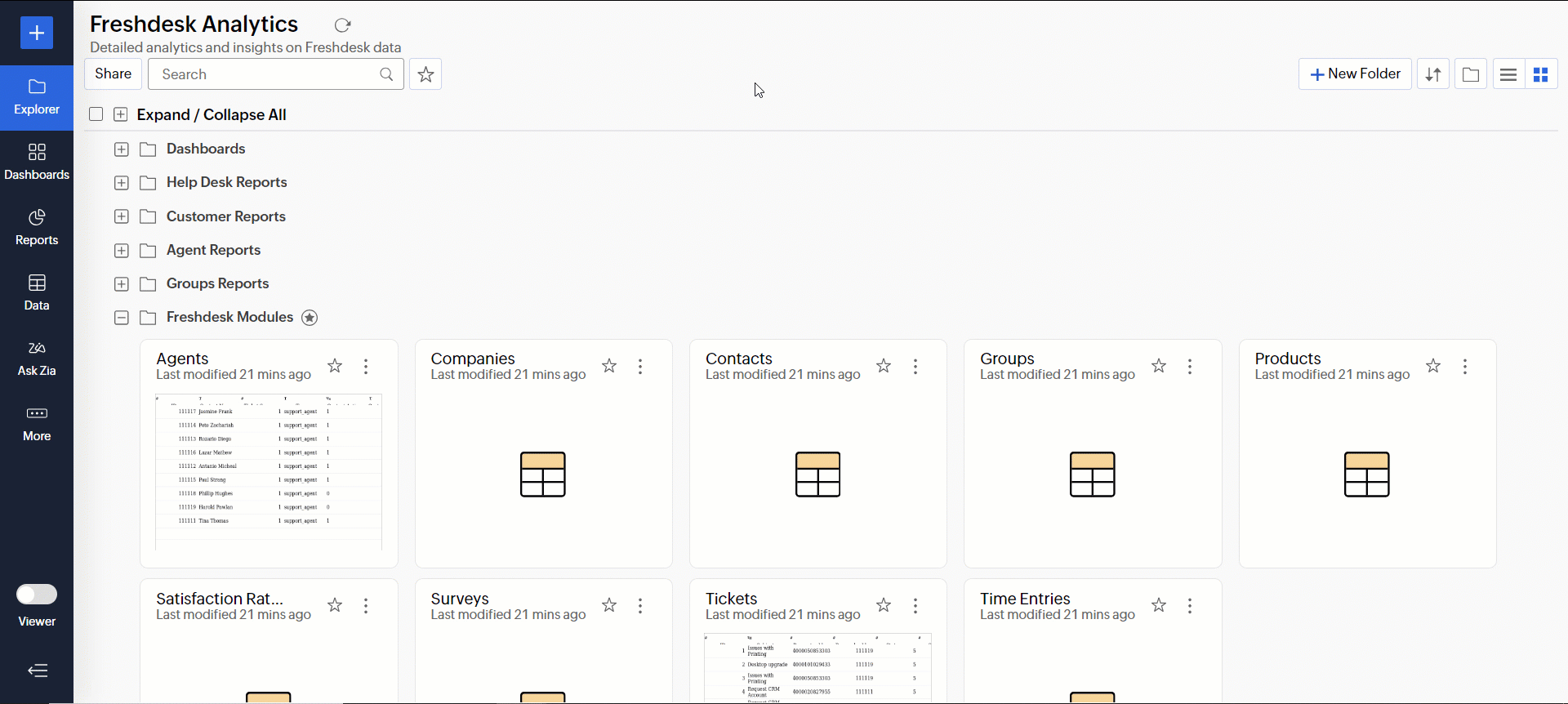Open the More sidebar menu
Viewport: 1568px width, 704px height.
click(37, 424)
